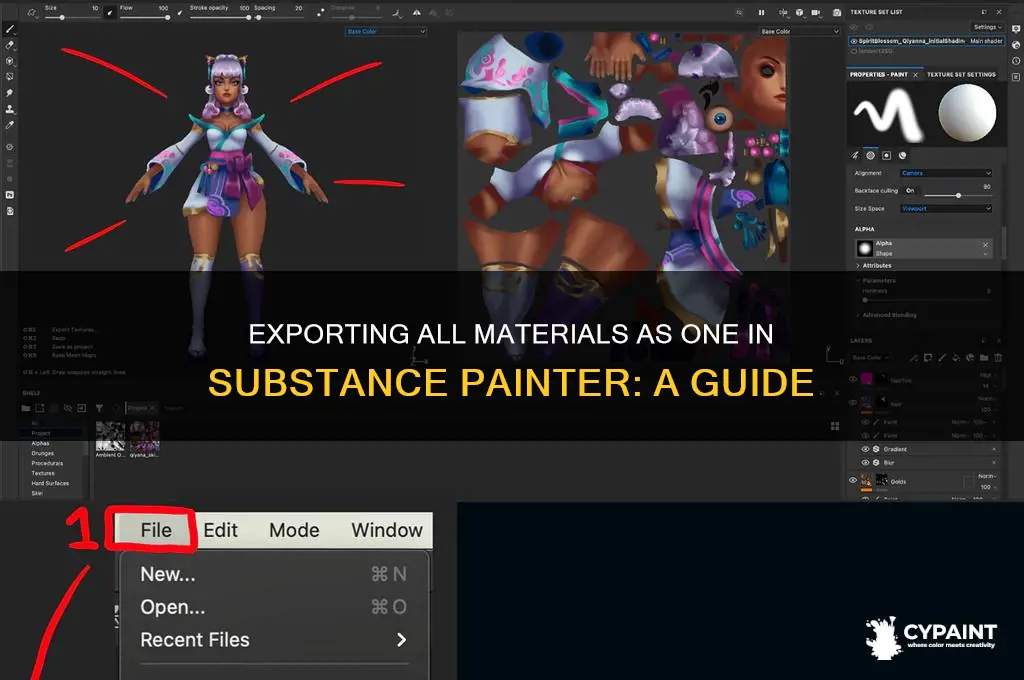Open the Recent Files submenu arrow
The image size is (1024, 680).
[401, 640]
